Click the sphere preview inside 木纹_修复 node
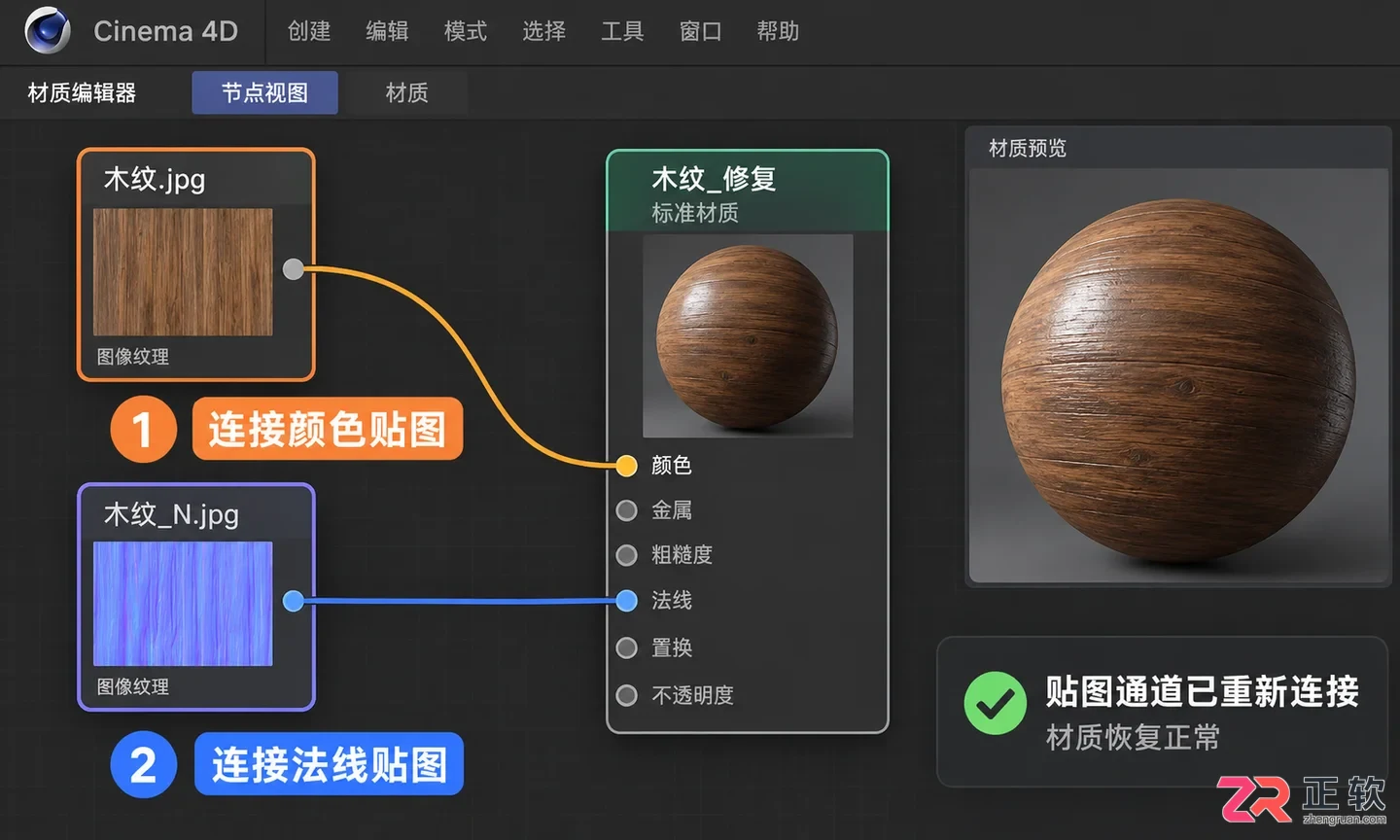The height and width of the screenshot is (840, 1400). click(x=748, y=335)
